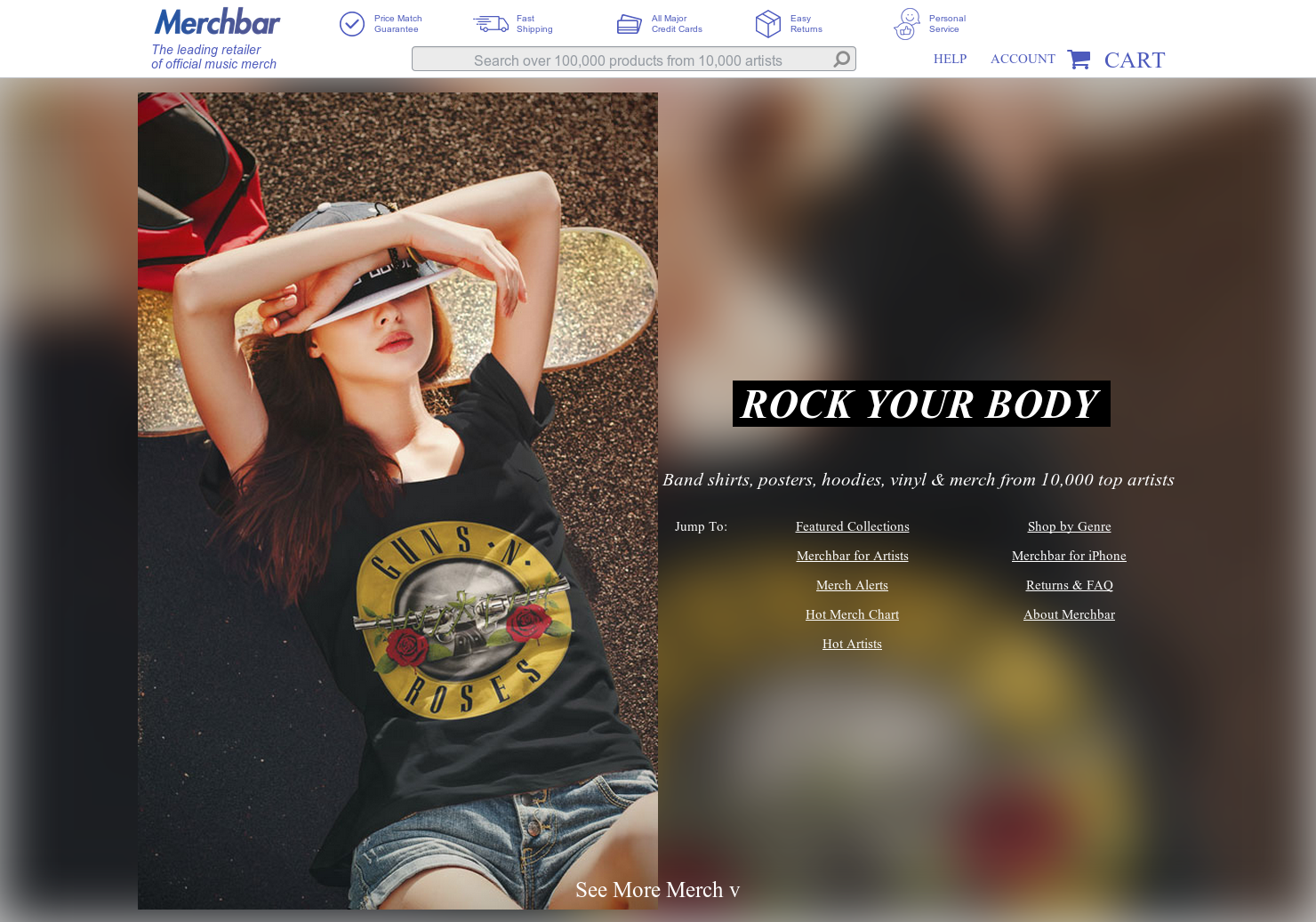1316x922 pixels.
Task: Jump to Merch Alerts
Action: click(x=852, y=585)
